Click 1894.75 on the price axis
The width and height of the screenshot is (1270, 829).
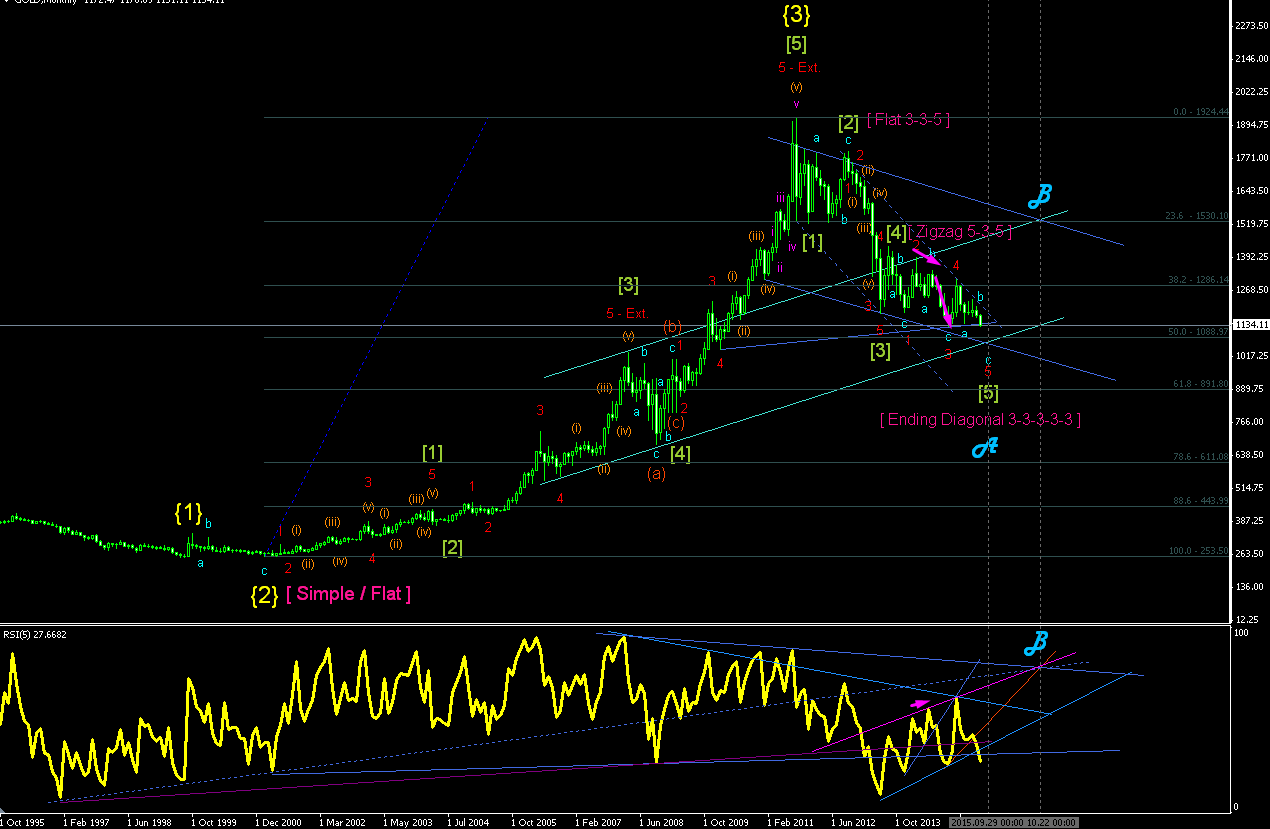coord(1252,126)
